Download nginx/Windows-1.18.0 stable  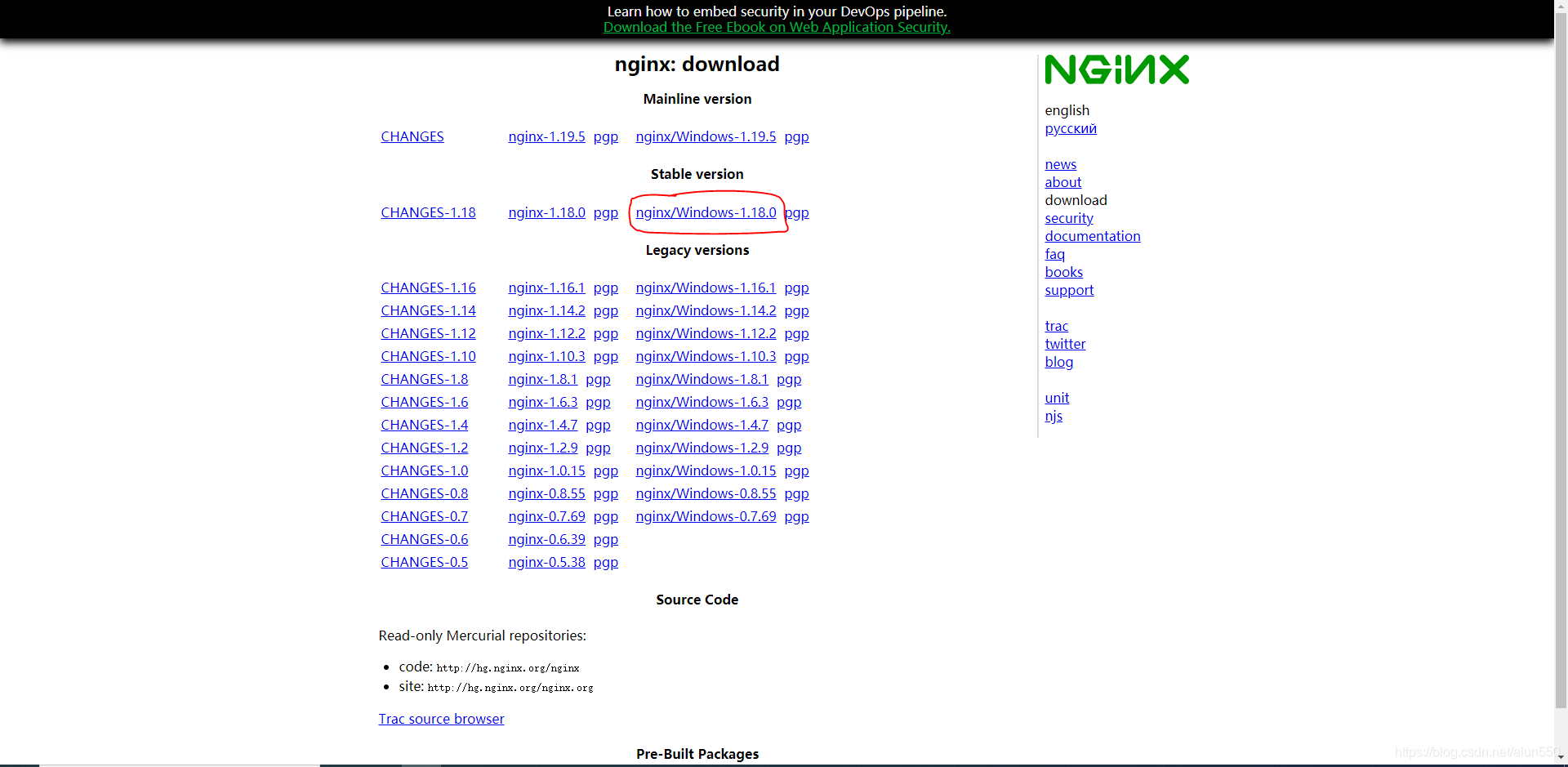[x=706, y=212]
